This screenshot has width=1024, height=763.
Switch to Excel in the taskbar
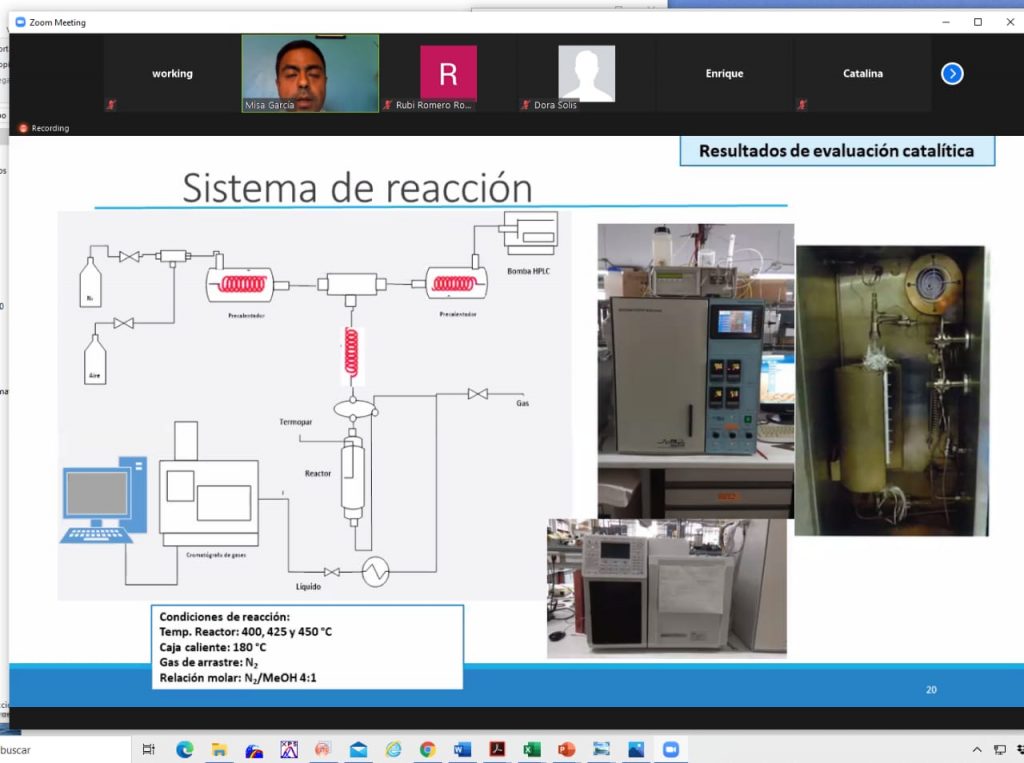click(x=531, y=749)
